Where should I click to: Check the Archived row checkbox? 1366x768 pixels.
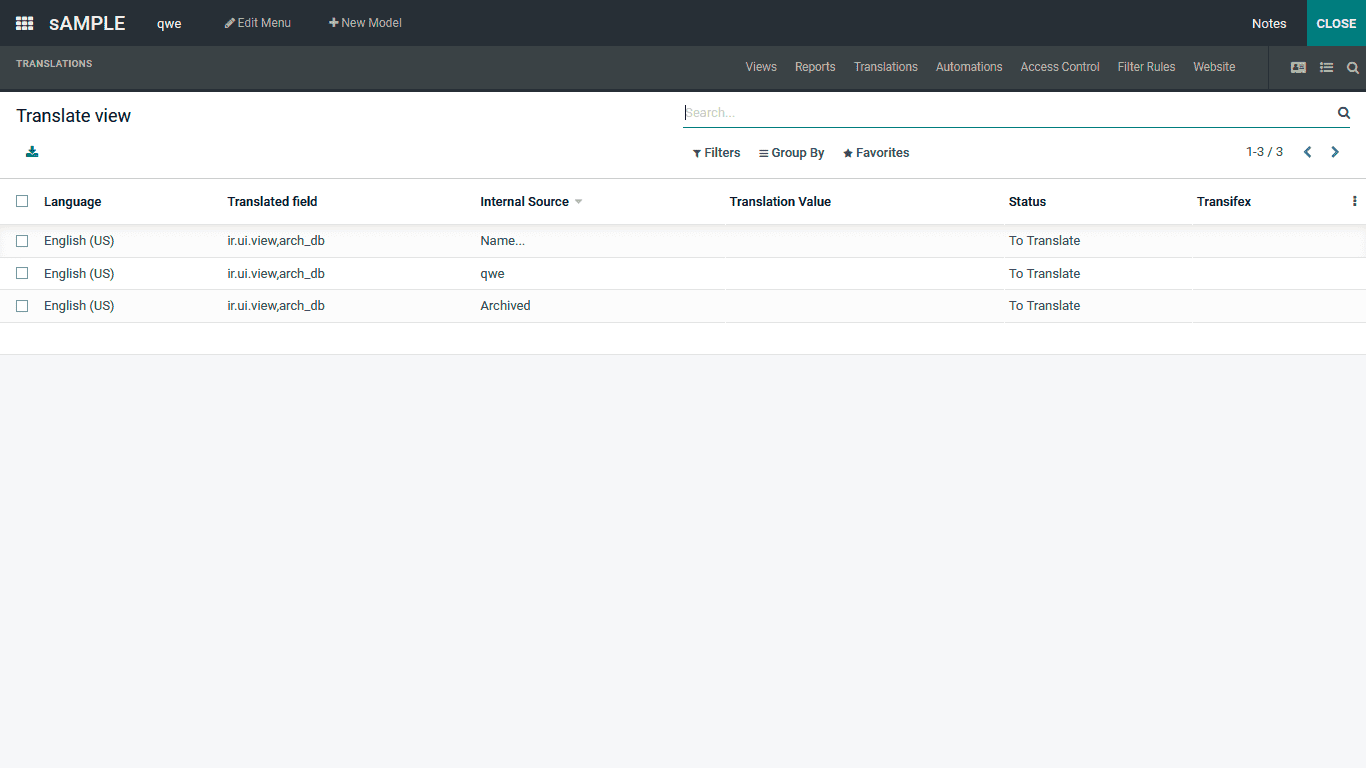(x=22, y=305)
